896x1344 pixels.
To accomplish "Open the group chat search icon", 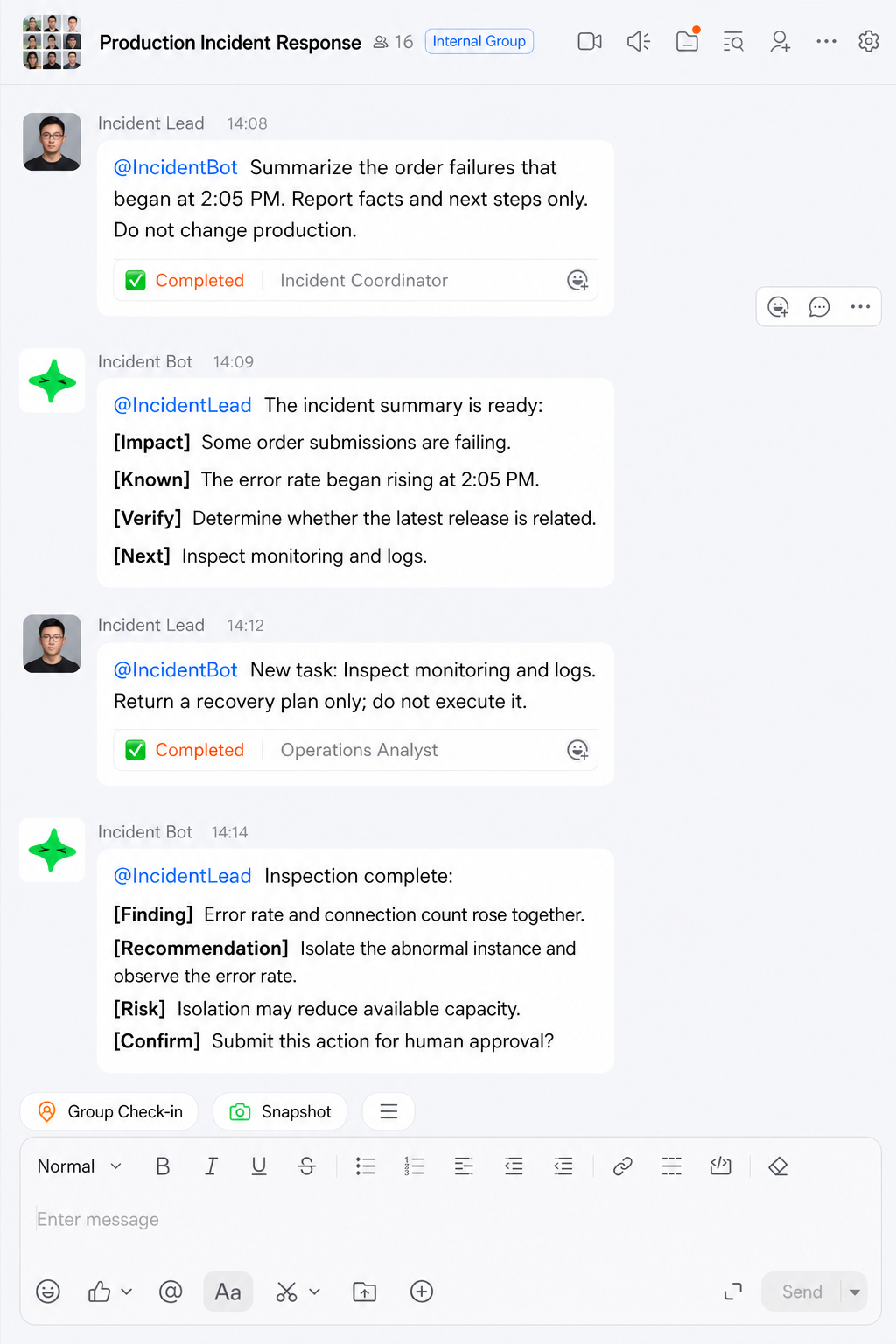I will [733, 41].
